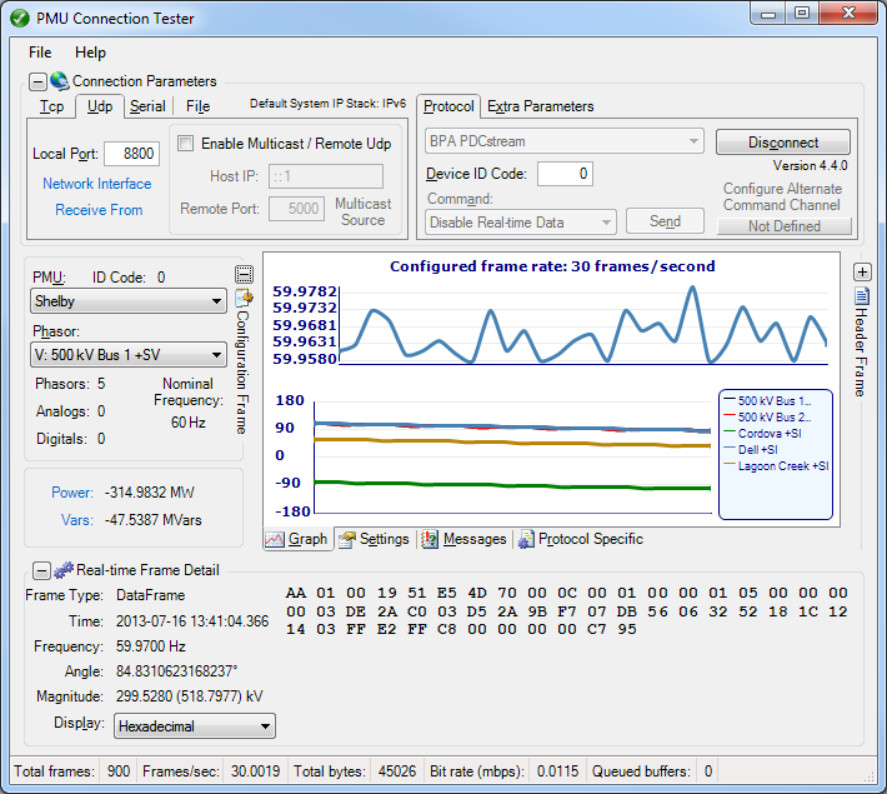This screenshot has width=887, height=794.
Task: Click the Settings tab tools icon
Action: pyautogui.click(x=347, y=540)
